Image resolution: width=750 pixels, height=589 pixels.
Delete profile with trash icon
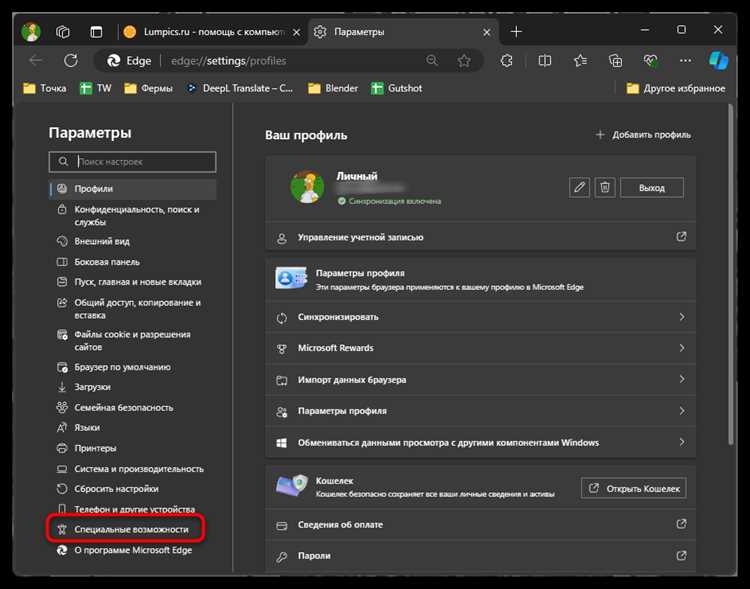[x=605, y=187]
